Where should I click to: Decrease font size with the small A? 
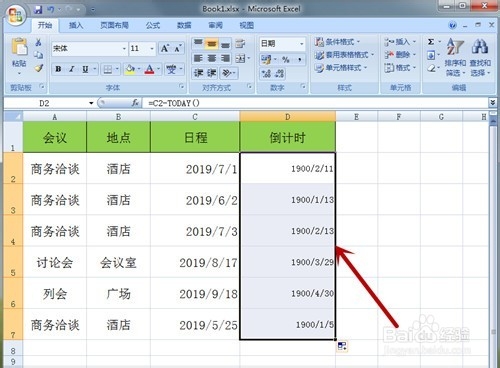[177, 49]
